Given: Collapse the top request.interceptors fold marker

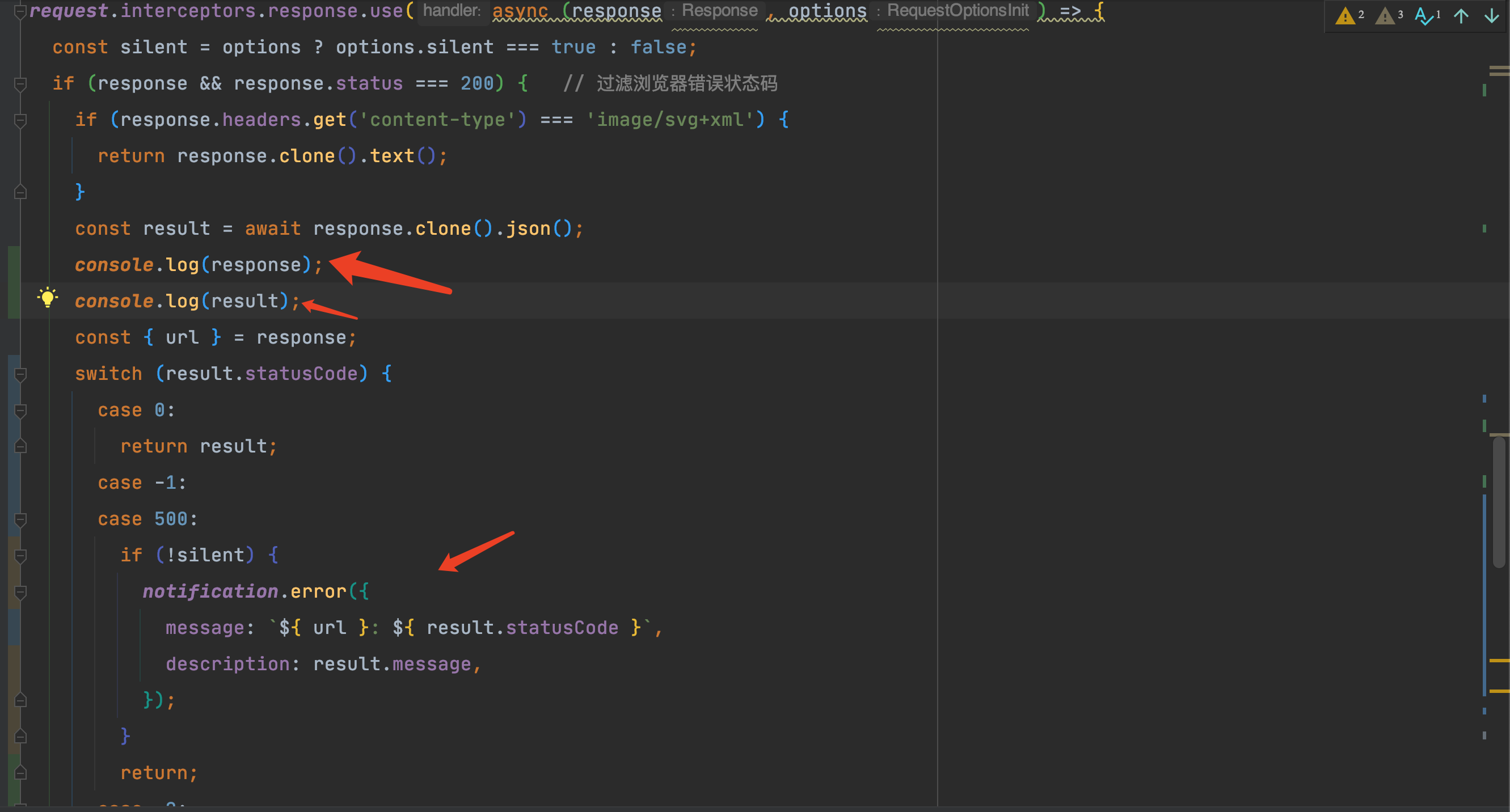Looking at the screenshot, I should pos(20,11).
